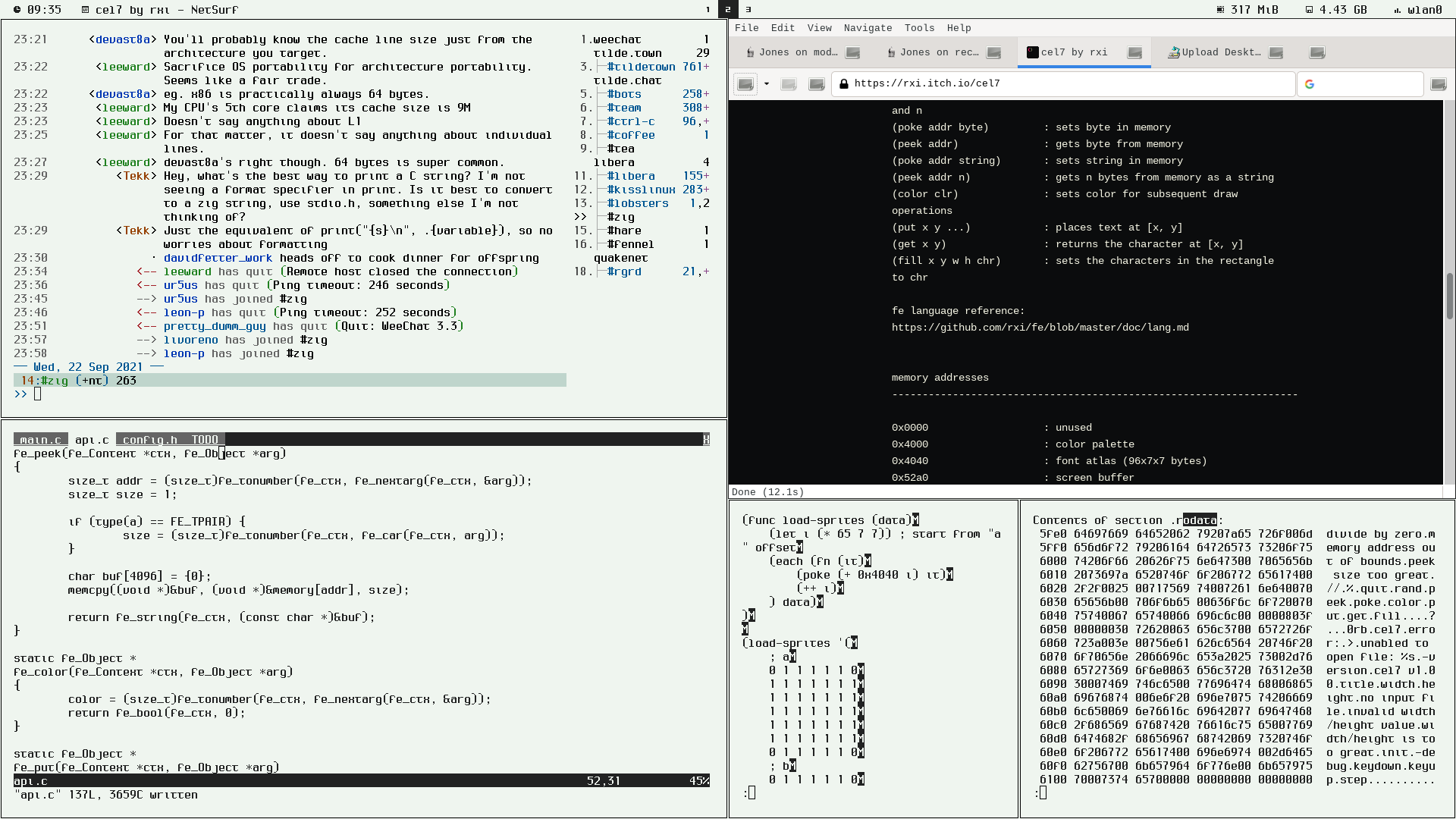Open the back history dropdown arrow
The image size is (1456, 819).
pyautogui.click(x=767, y=84)
